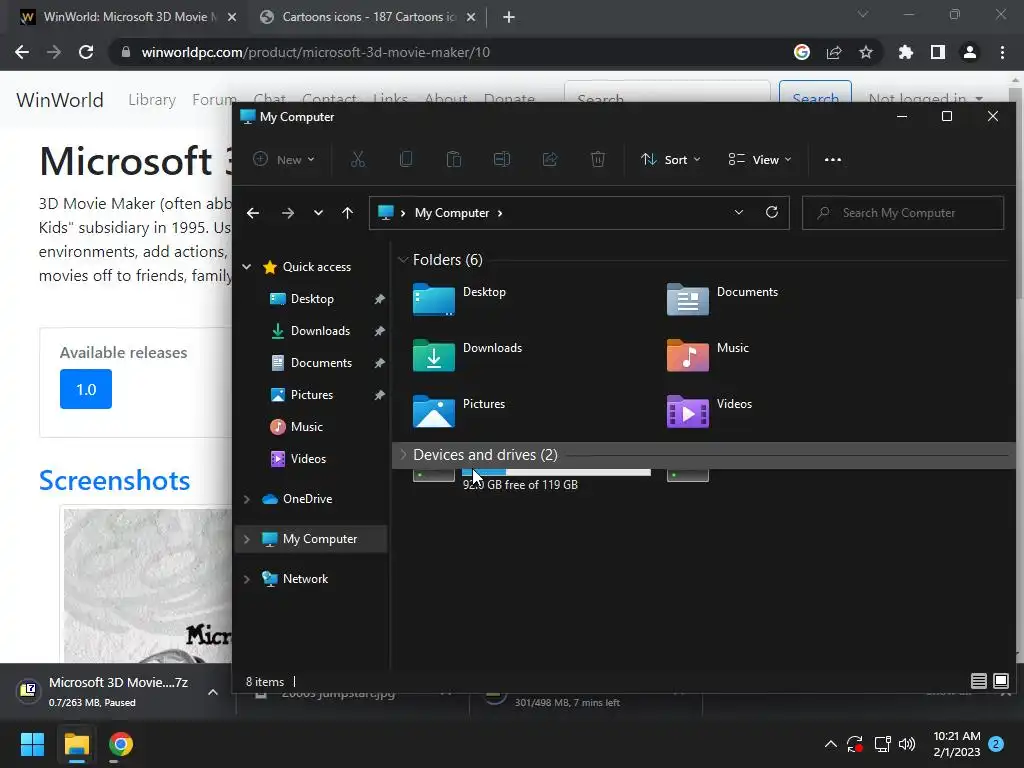
Task: Expand the My Computer tree node
Action: click(247, 539)
